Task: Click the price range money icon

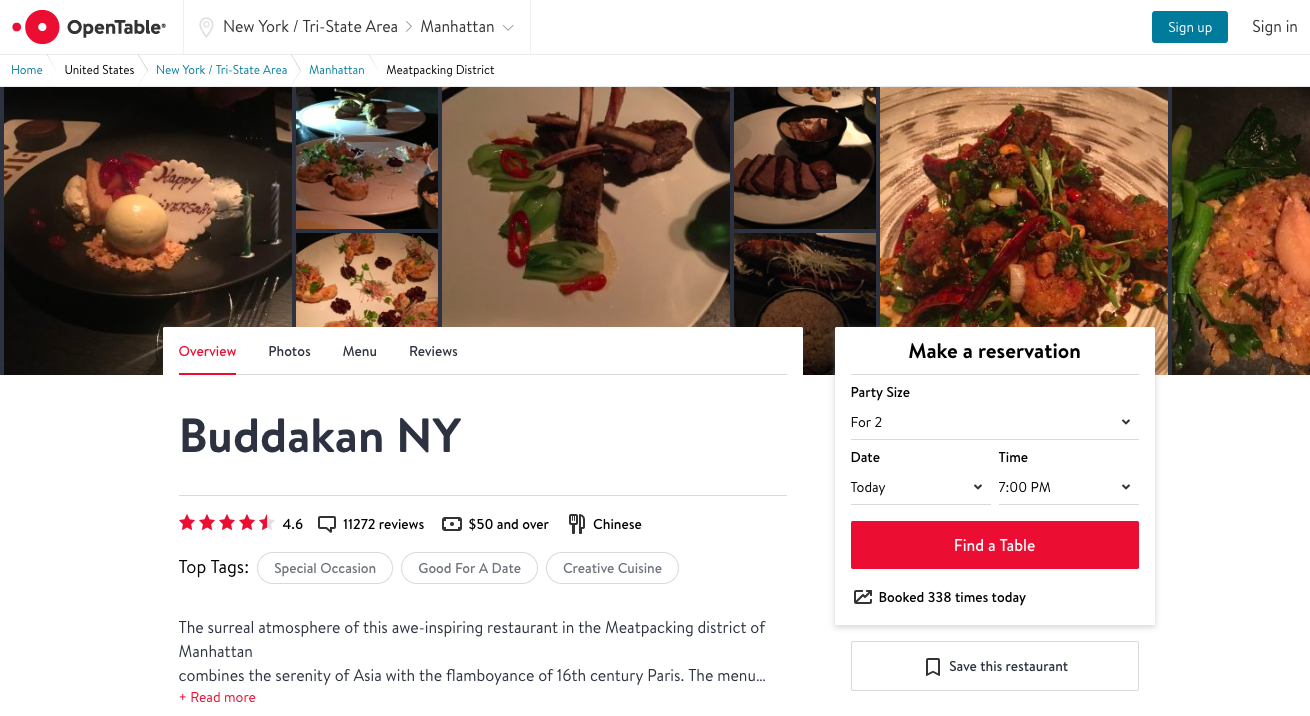Action: coord(452,524)
